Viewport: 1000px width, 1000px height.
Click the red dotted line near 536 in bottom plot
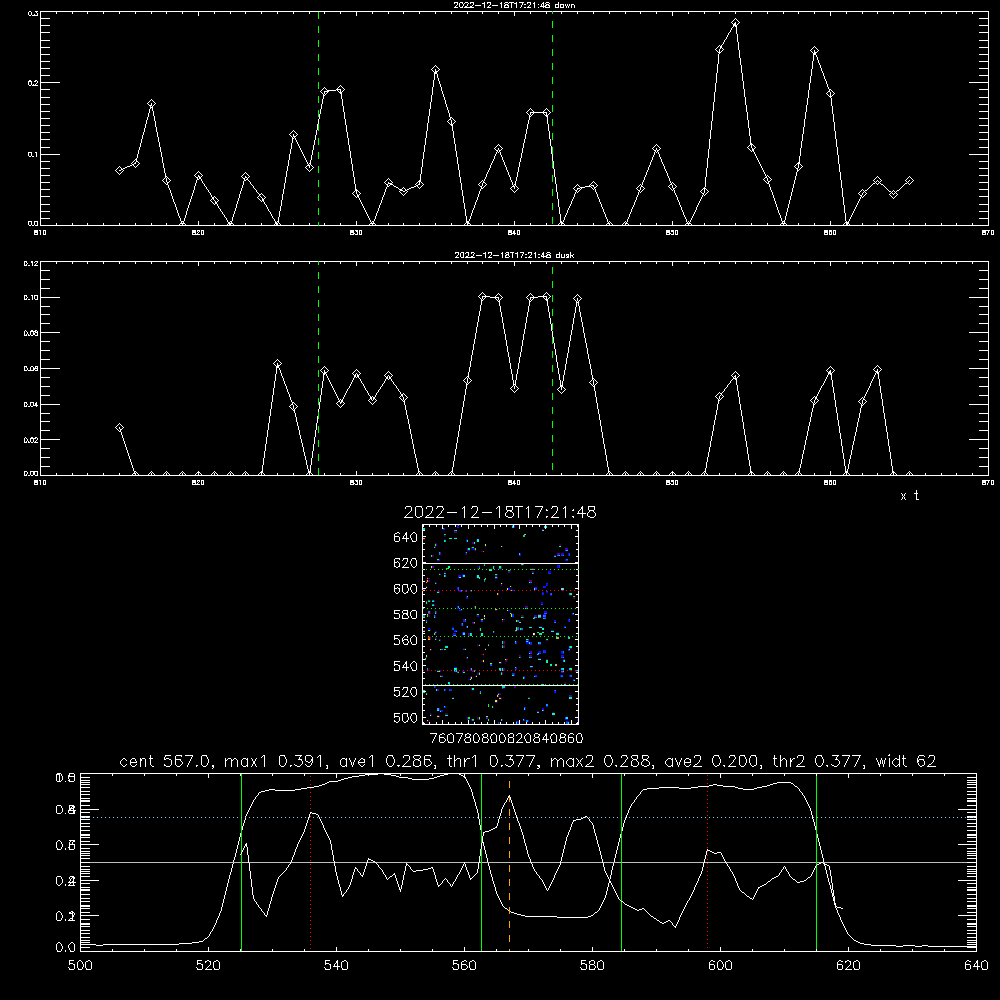click(x=311, y=861)
